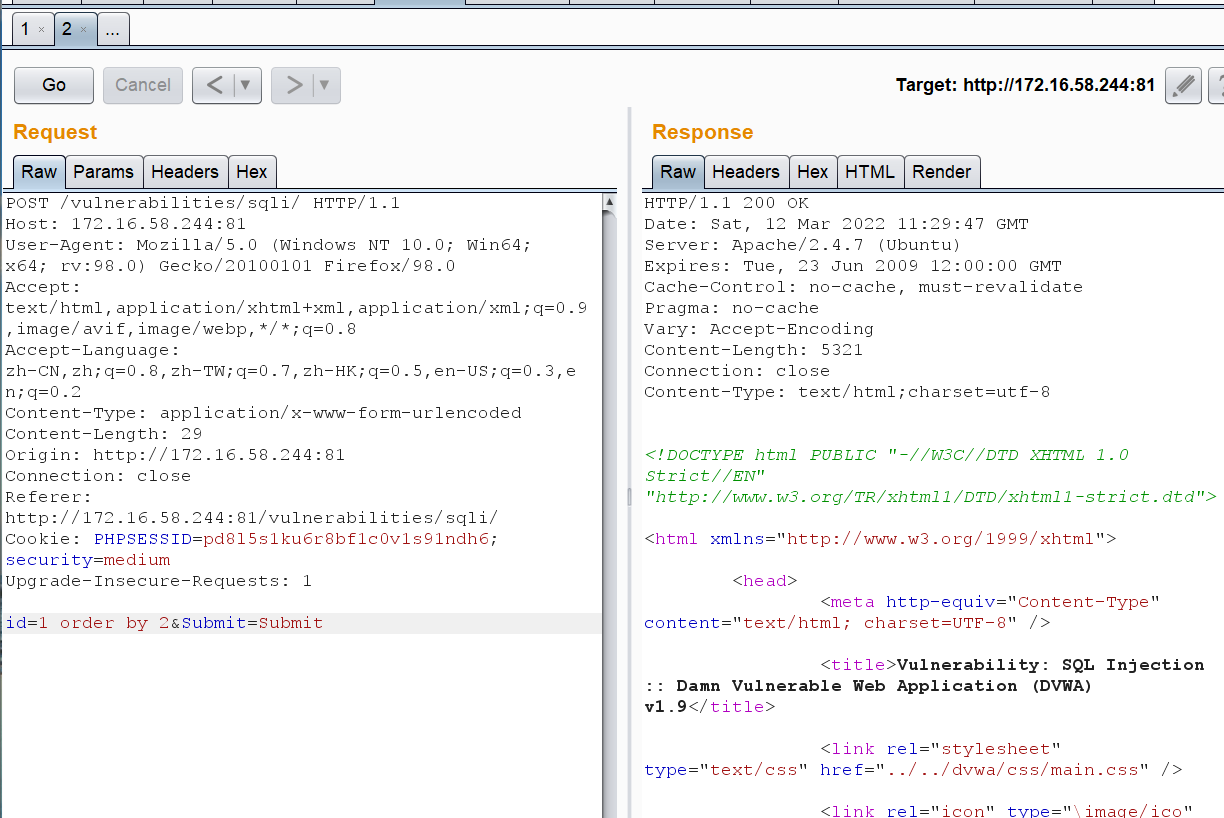Click Pragma: no-cache response header
Viewport: 1224px width, 818px height.
click(732, 308)
